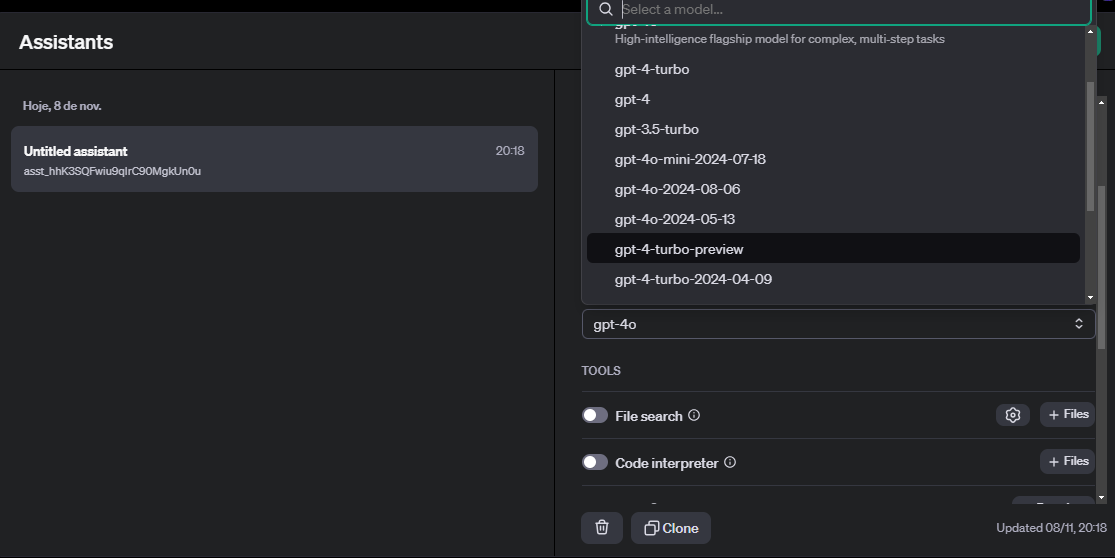Open File search settings gear
Image resolution: width=1115 pixels, height=558 pixels.
pos(1012,415)
